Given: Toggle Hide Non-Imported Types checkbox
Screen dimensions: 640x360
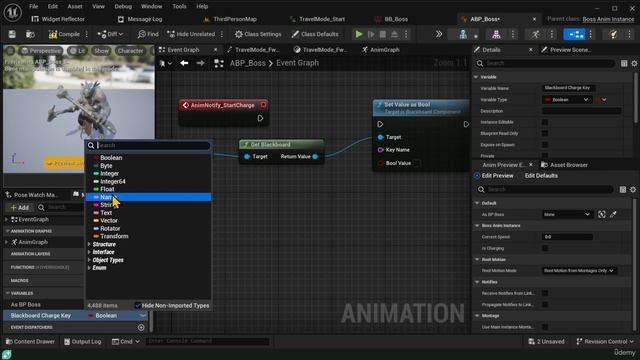Looking at the screenshot, I should tap(138, 305).
